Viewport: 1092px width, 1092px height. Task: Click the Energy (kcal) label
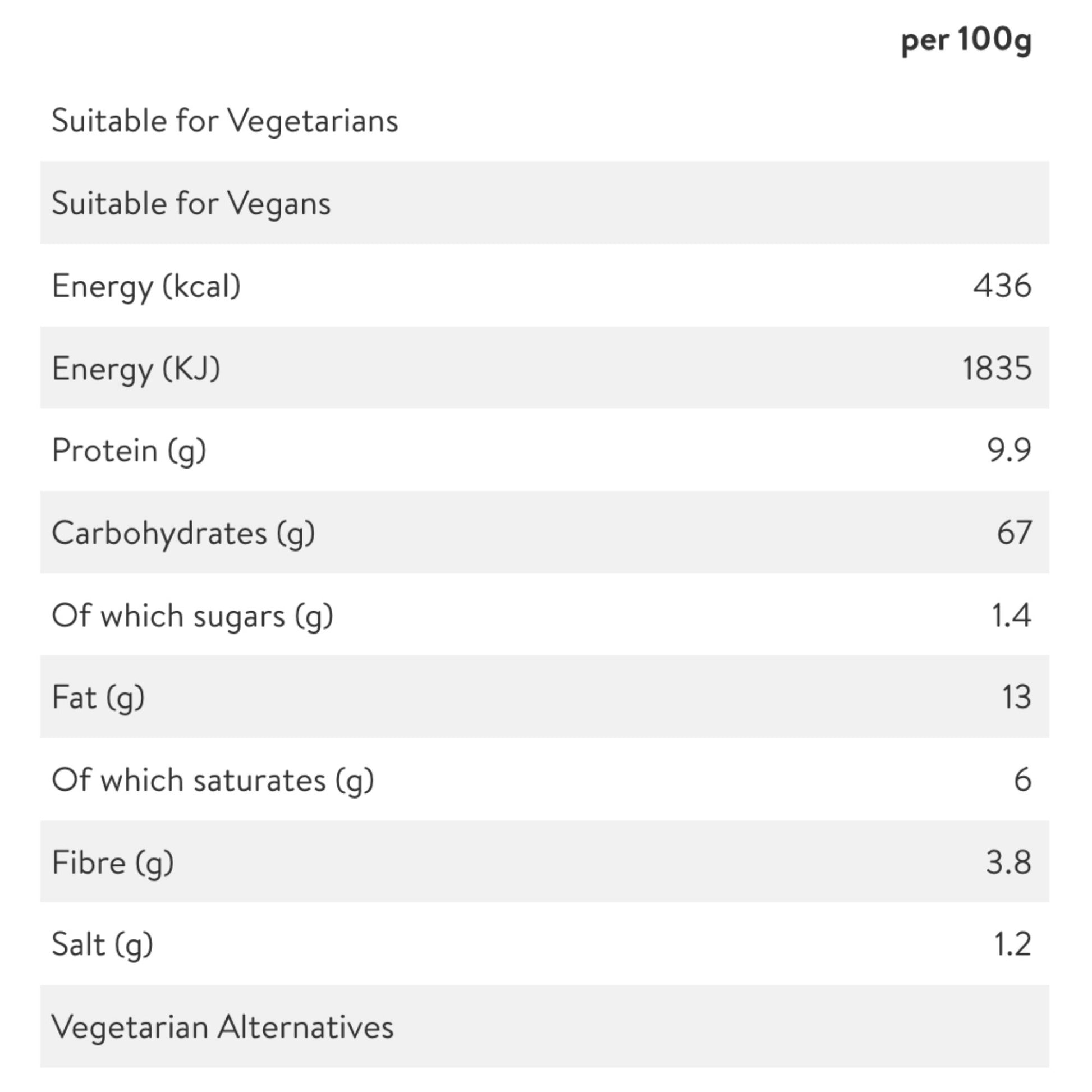click(x=146, y=287)
